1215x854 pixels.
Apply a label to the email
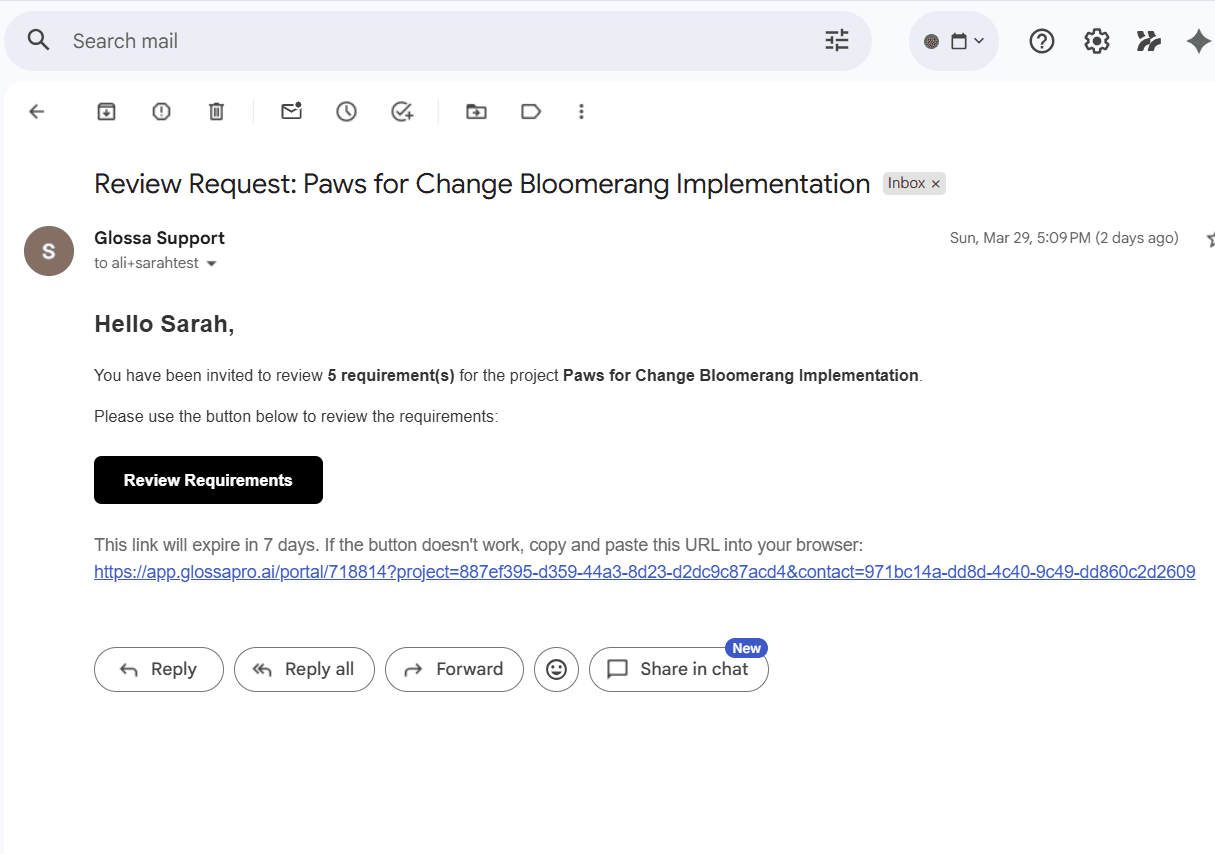[531, 111]
